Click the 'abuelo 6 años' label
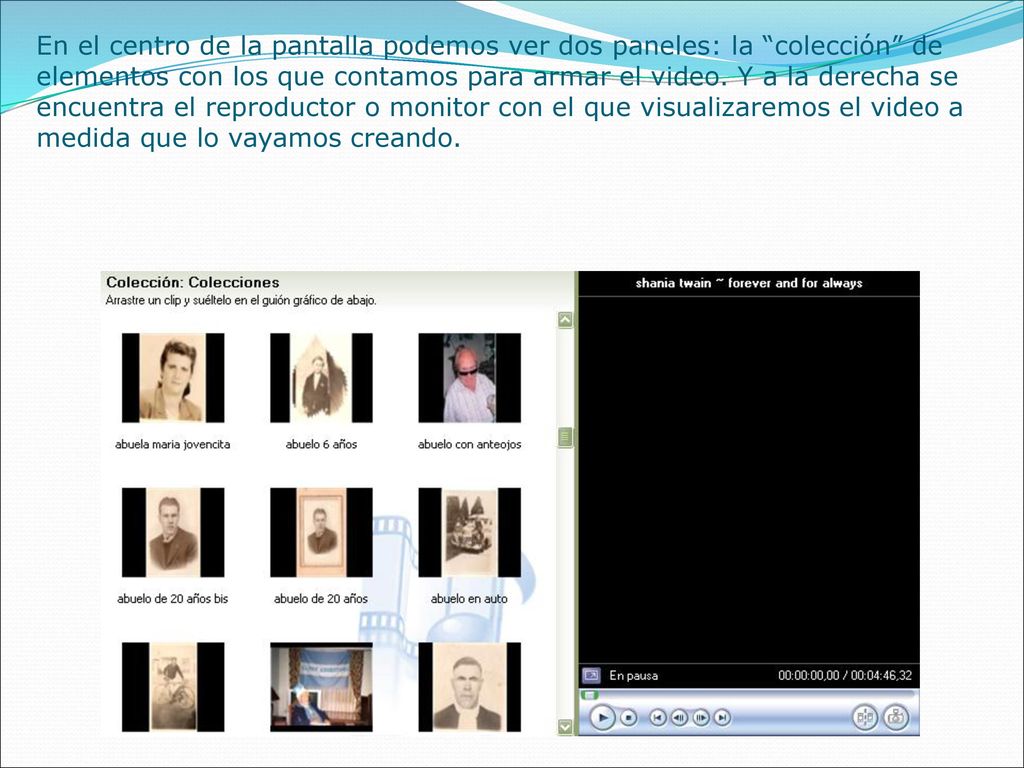 (x=321, y=444)
